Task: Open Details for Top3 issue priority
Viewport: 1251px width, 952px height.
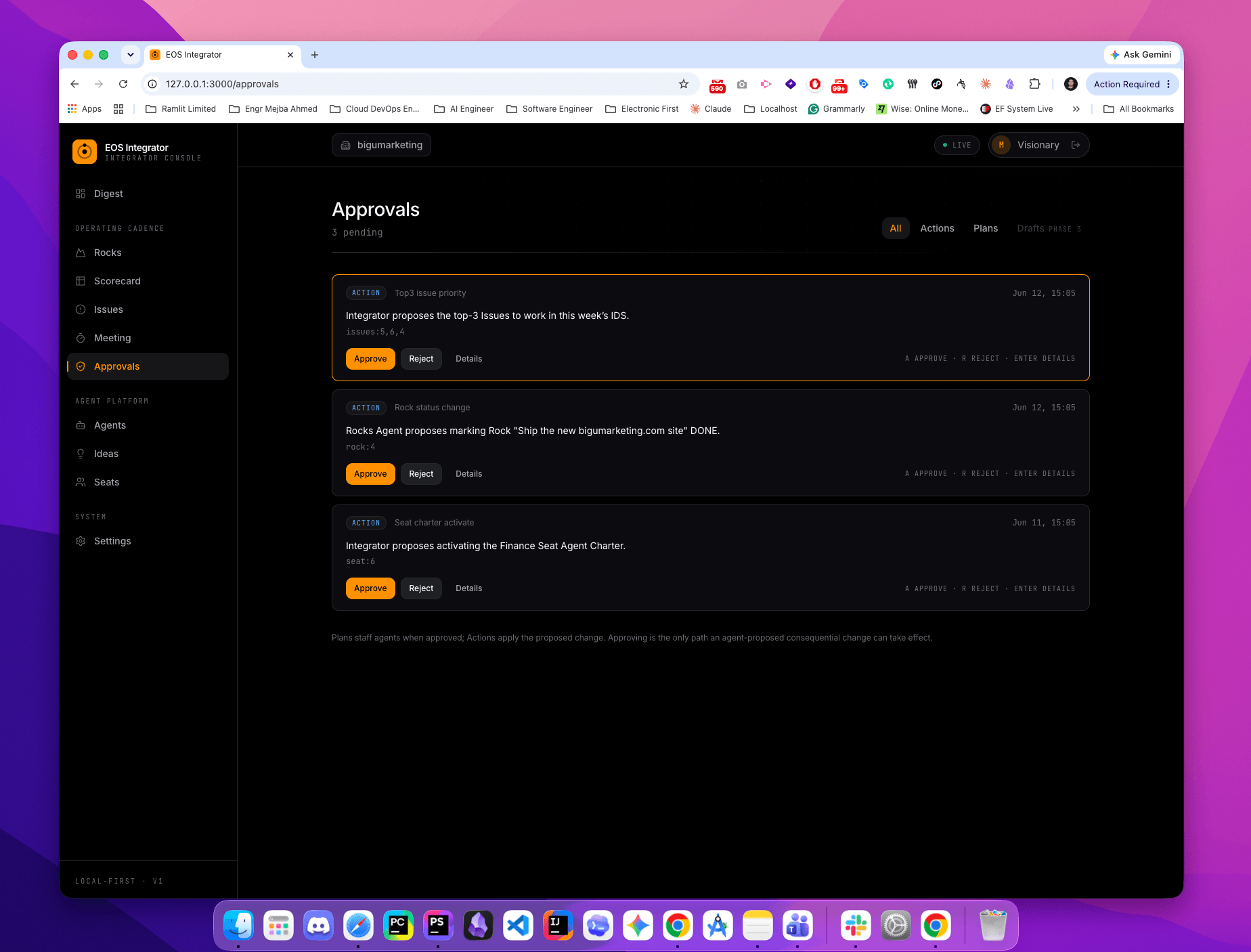Action: click(x=468, y=359)
